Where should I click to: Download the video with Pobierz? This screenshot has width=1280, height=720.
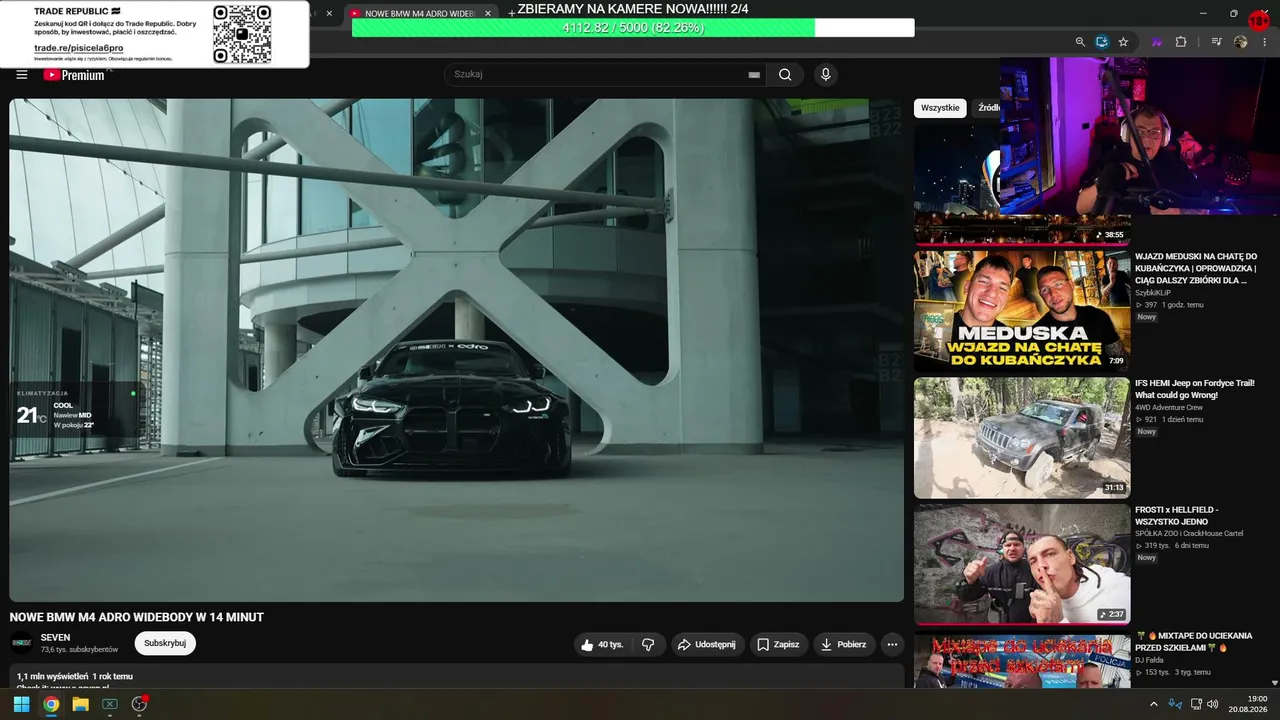[x=844, y=645]
